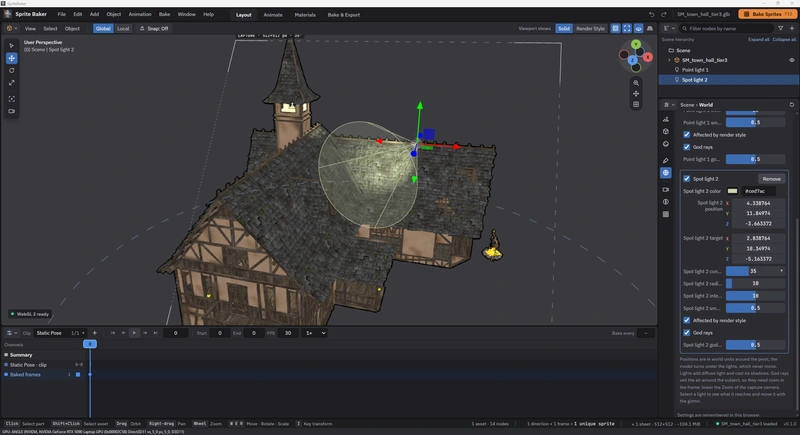This screenshot has width=800, height=435.
Task: Toggle Spot light 2 Affected by render style
Action: [x=687, y=320]
